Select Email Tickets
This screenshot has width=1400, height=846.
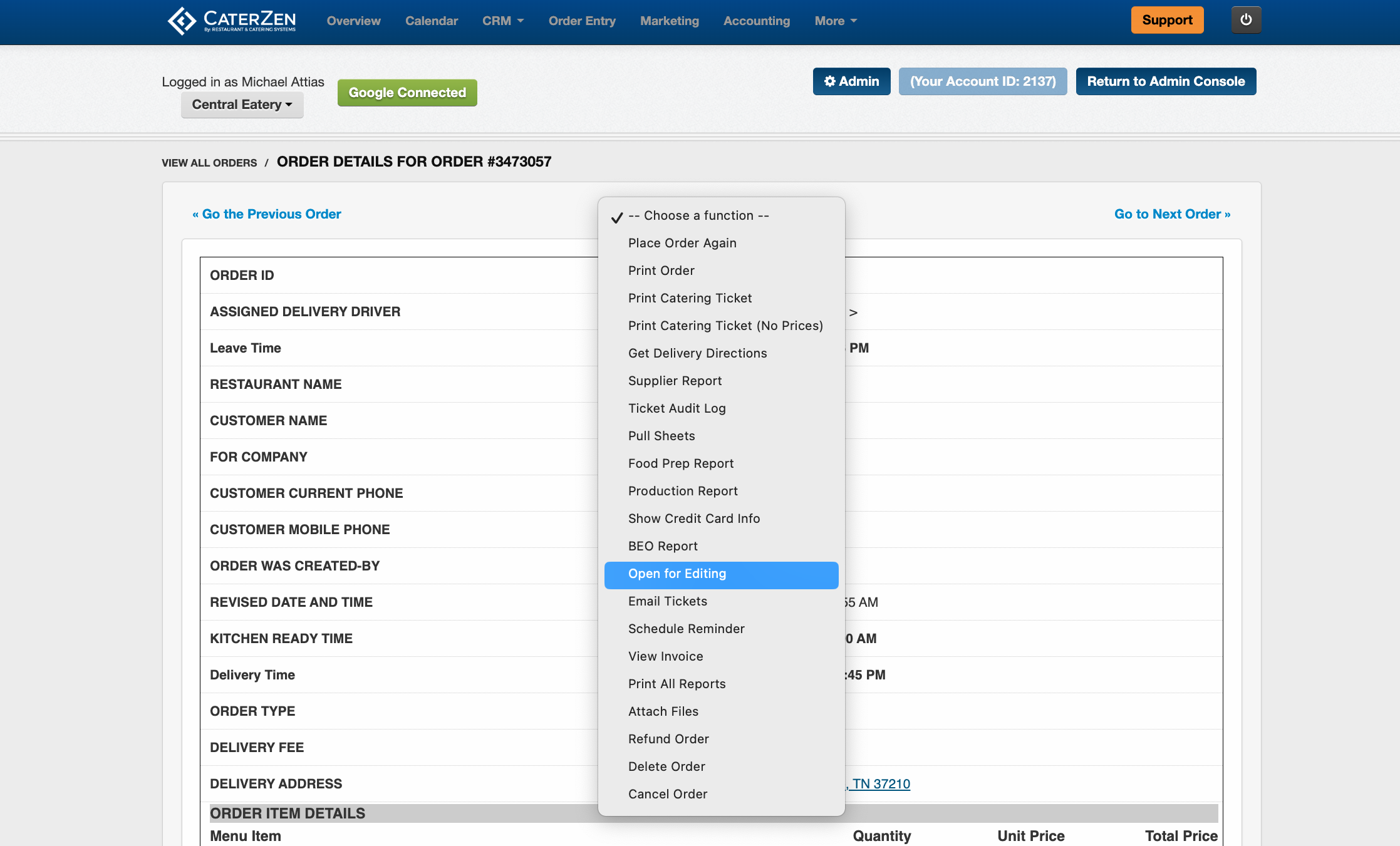coord(721,601)
